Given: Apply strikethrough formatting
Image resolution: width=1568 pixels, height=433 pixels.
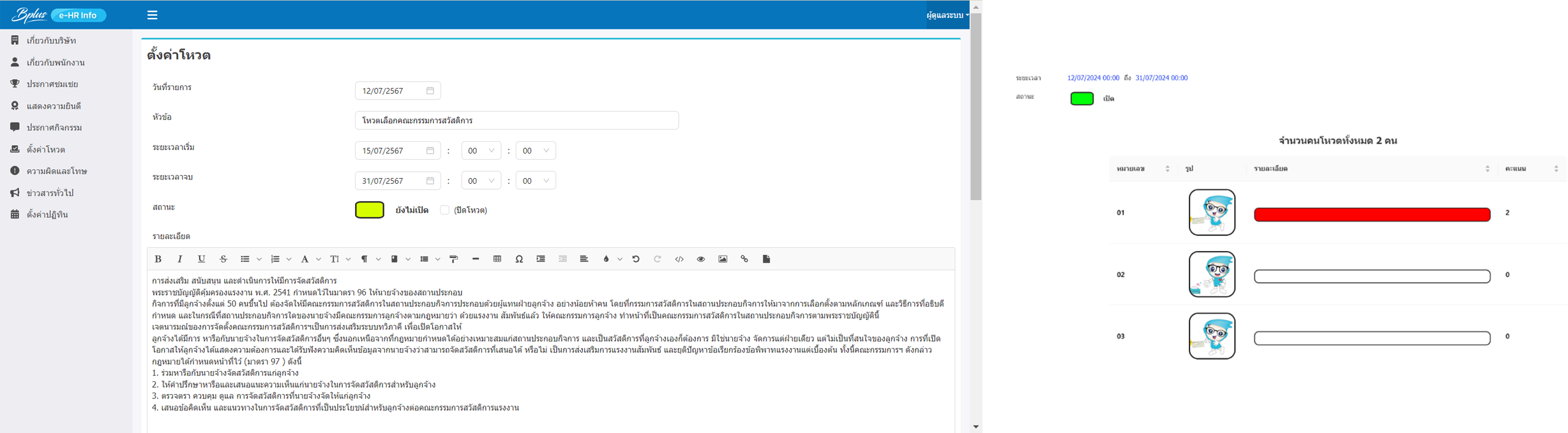Looking at the screenshot, I should 223,259.
